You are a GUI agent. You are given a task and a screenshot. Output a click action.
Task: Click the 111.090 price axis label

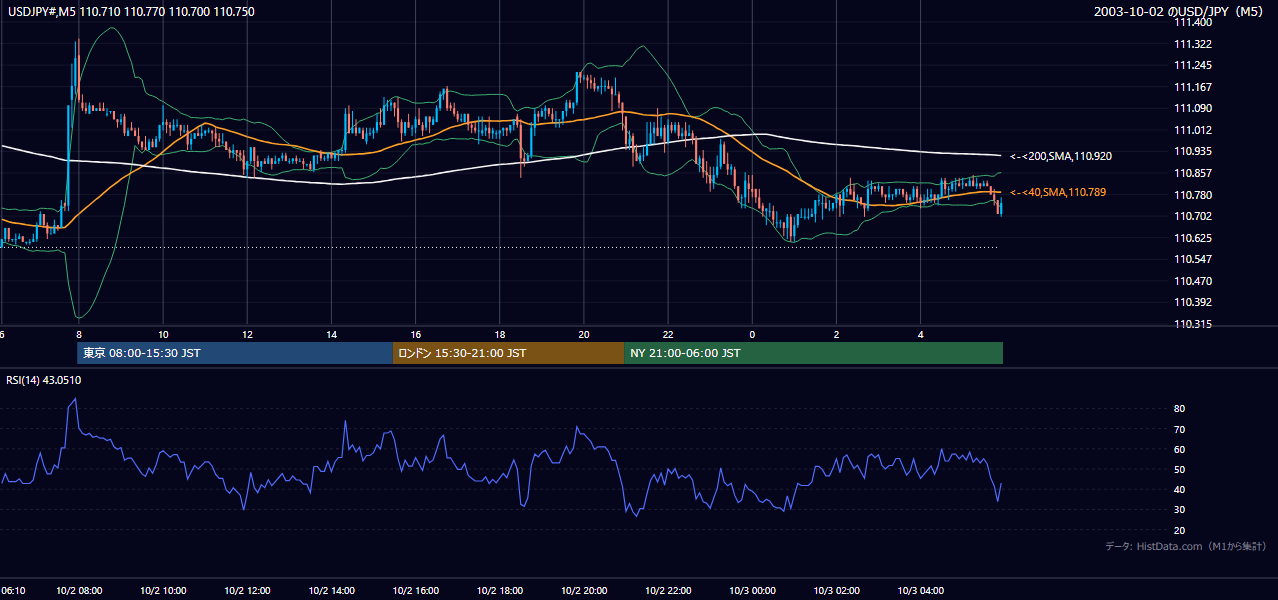(x=1192, y=108)
